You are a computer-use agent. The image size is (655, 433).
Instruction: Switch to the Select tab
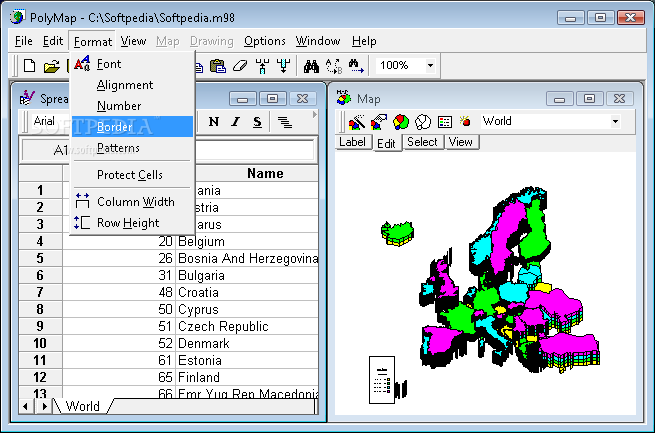coord(422,142)
